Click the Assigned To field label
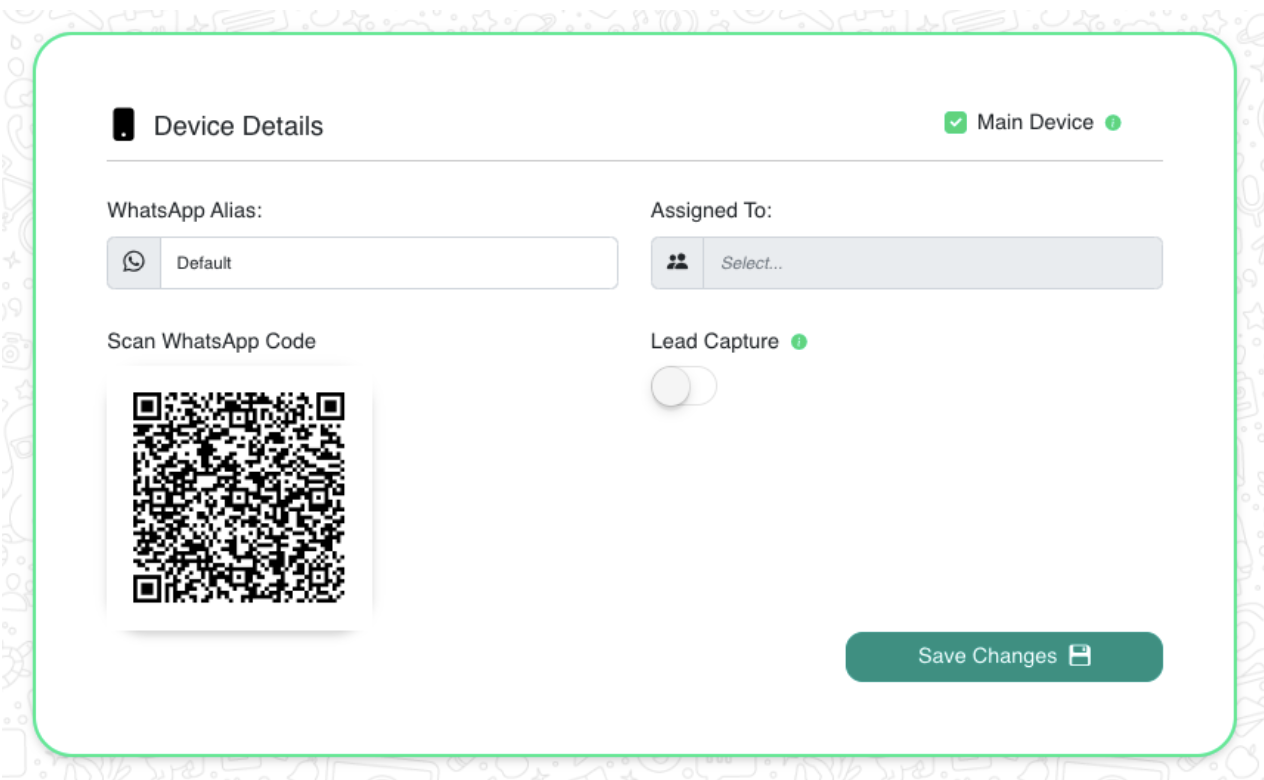 point(711,211)
